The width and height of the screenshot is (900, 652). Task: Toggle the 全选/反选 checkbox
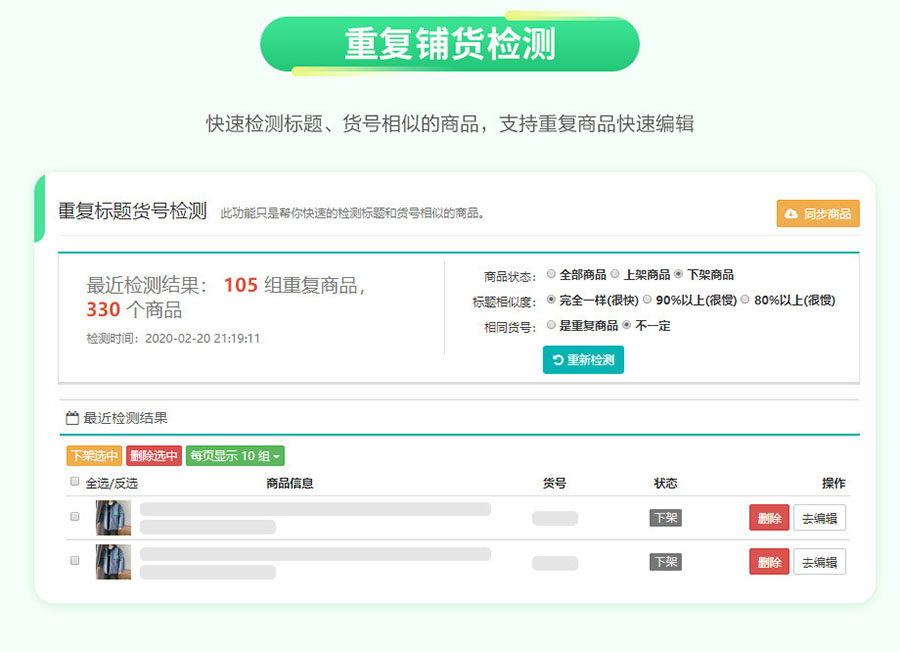pos(74,482)
